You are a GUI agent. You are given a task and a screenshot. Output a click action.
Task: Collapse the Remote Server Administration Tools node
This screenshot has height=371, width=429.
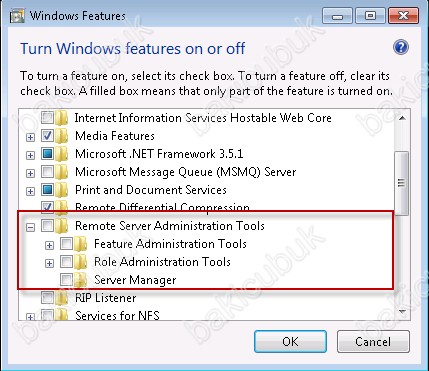[x=31, y=227]
